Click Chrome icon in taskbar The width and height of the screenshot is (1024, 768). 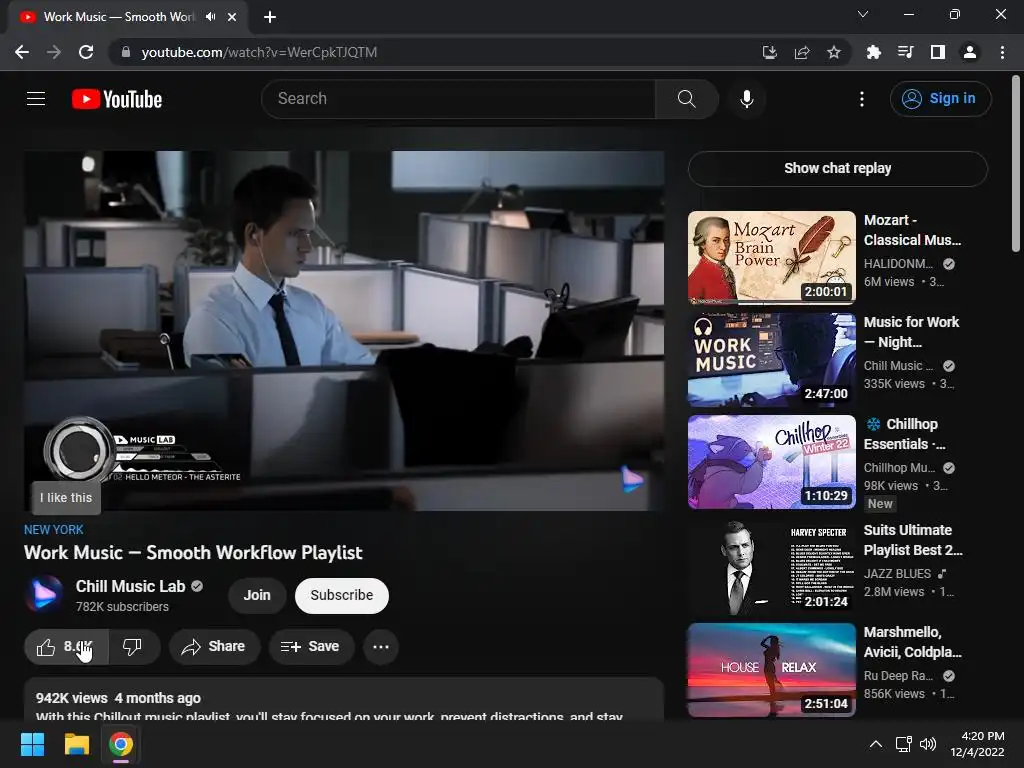coord(121,744)
